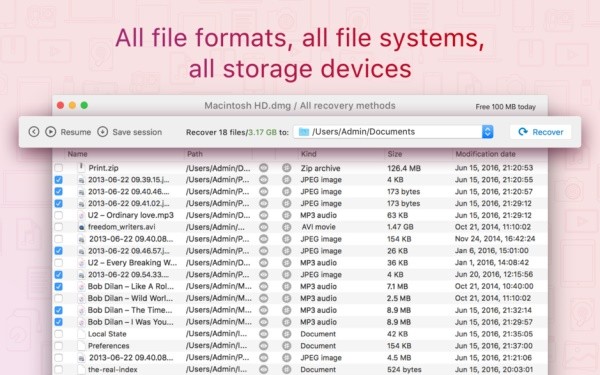Sort by the Size column header
The width and height of the screenshot is (600, 375).
pos(395,154)
